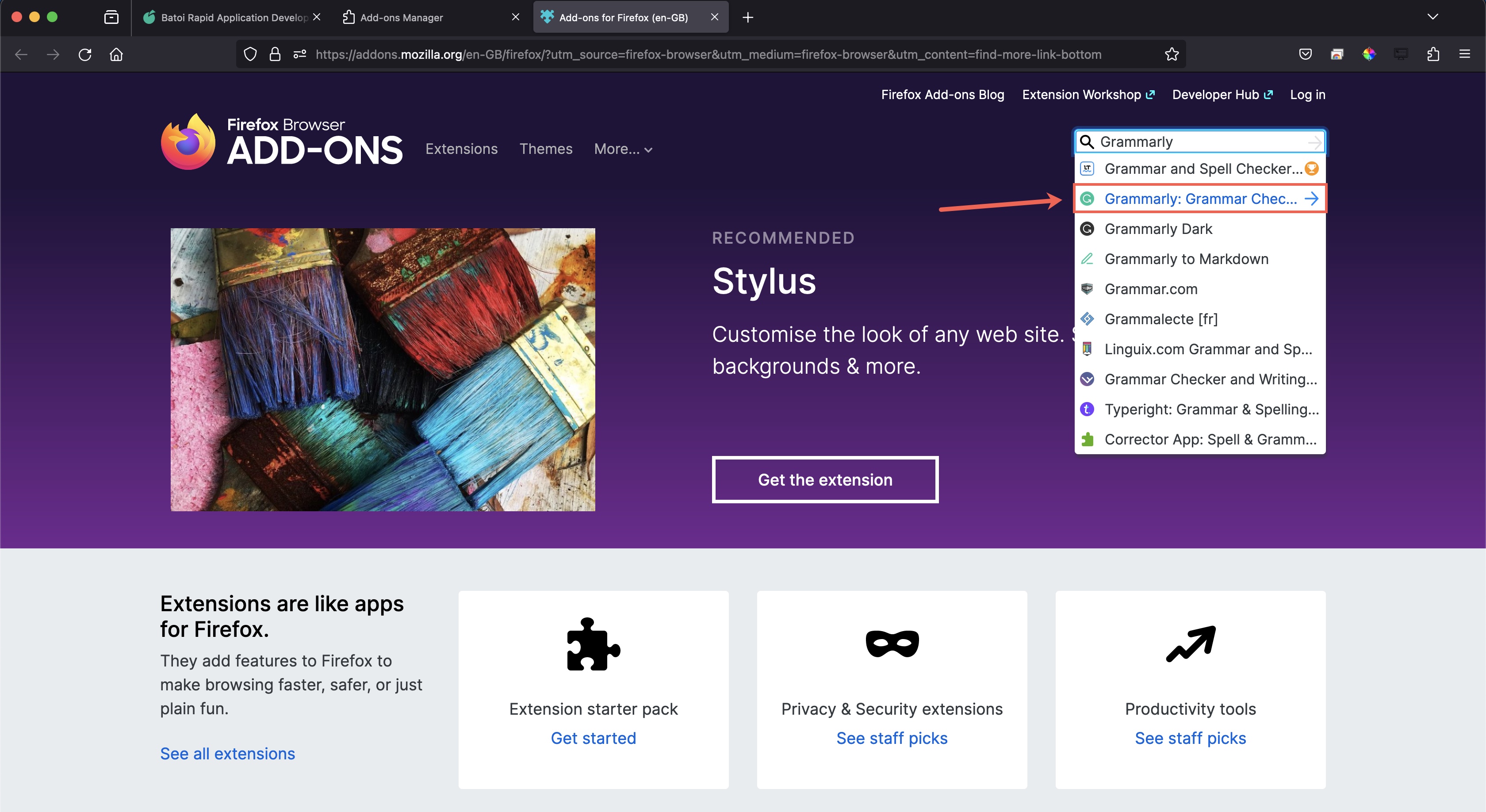The width and height of the screenshot is (1486, 812).
Task: Bookmark this page with the star icon
Action: coord(1172,54)
